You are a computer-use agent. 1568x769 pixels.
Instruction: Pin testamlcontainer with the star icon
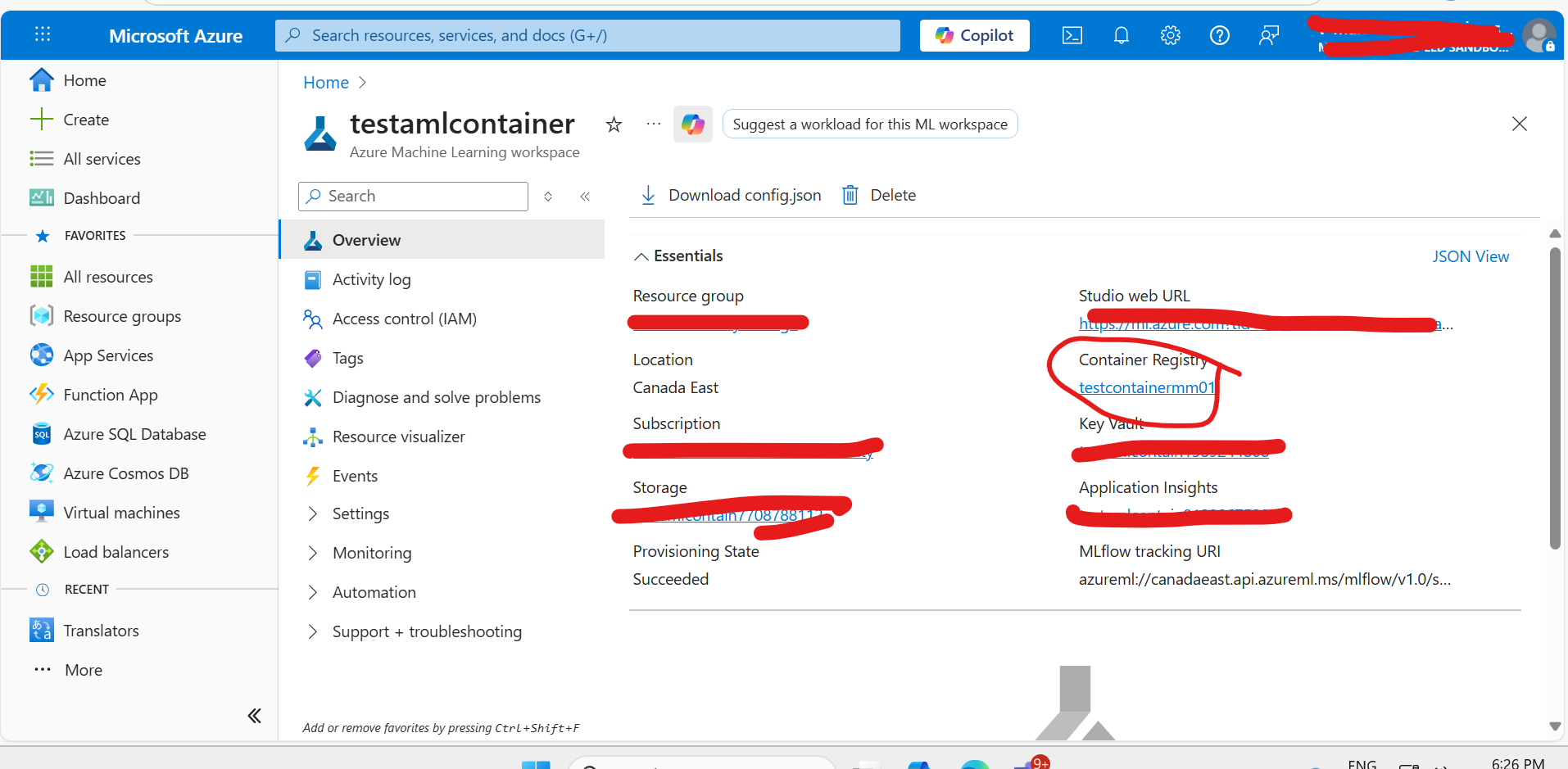point(614,124)
